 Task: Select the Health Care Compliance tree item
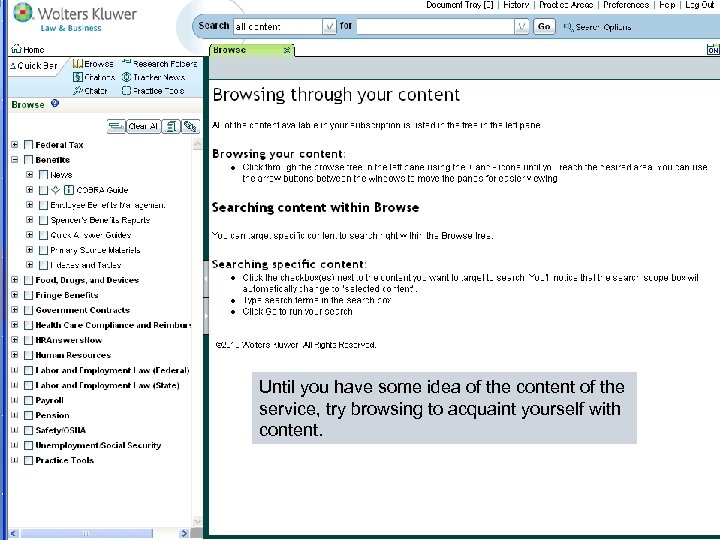[x=113, y=325]
